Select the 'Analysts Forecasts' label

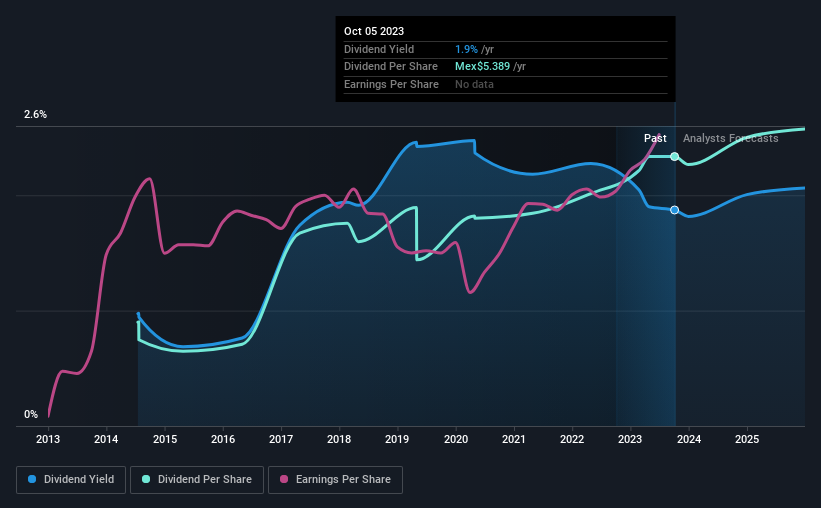[730, 138]
